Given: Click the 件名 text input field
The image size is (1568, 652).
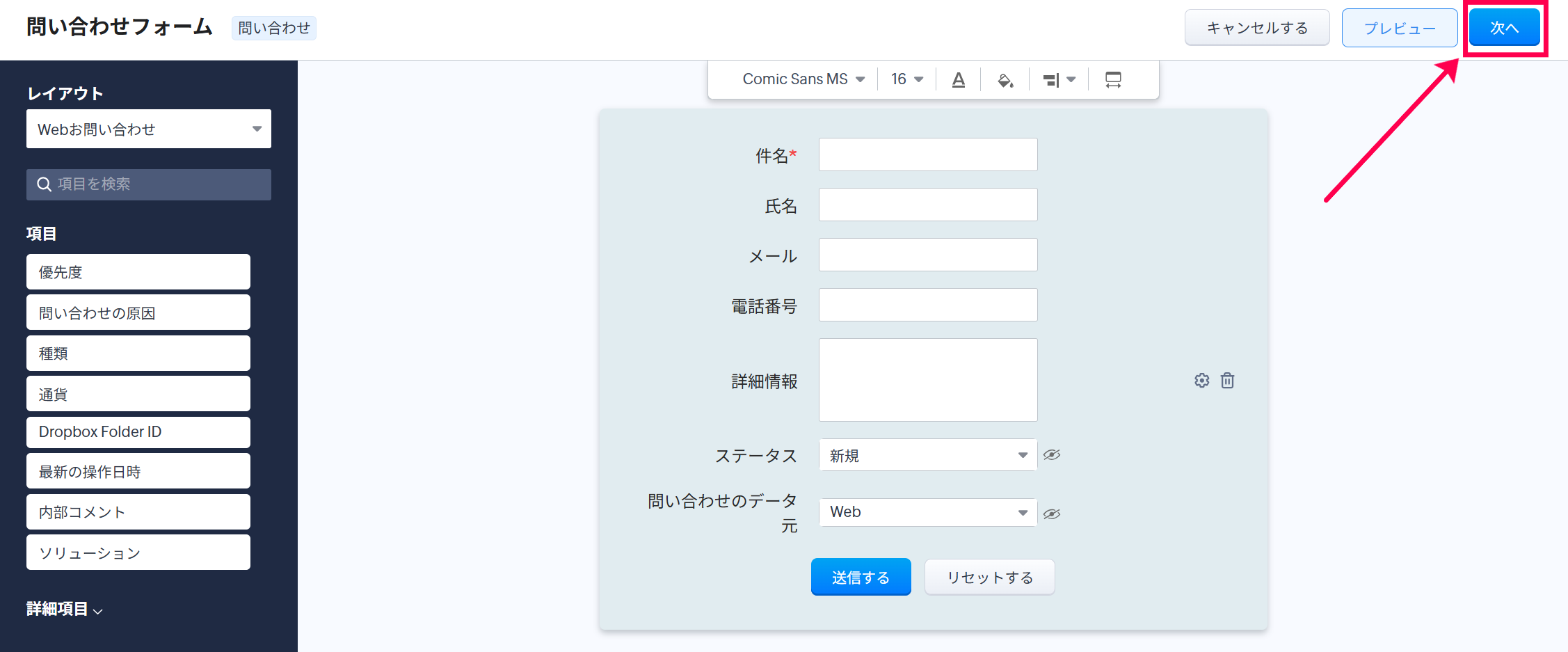Looking at the screenshot, I should 927,154.
